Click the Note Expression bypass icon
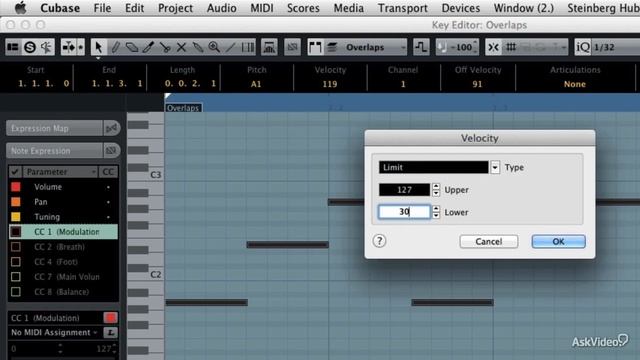 (111, 151)
